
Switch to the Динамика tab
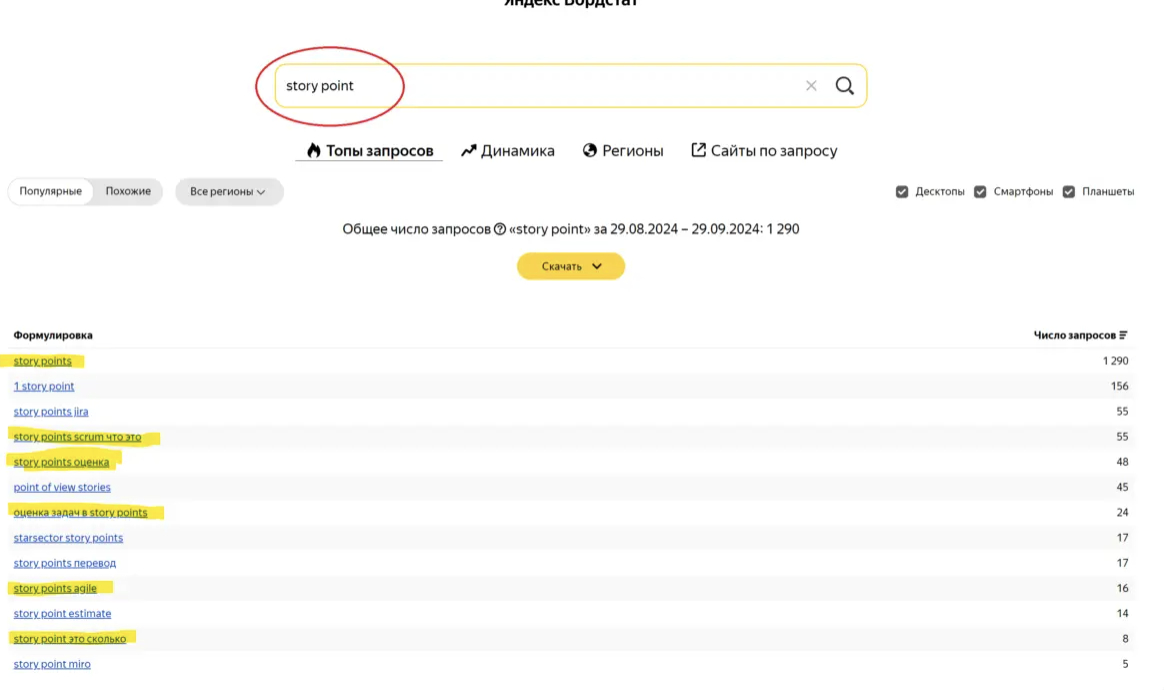508,151
